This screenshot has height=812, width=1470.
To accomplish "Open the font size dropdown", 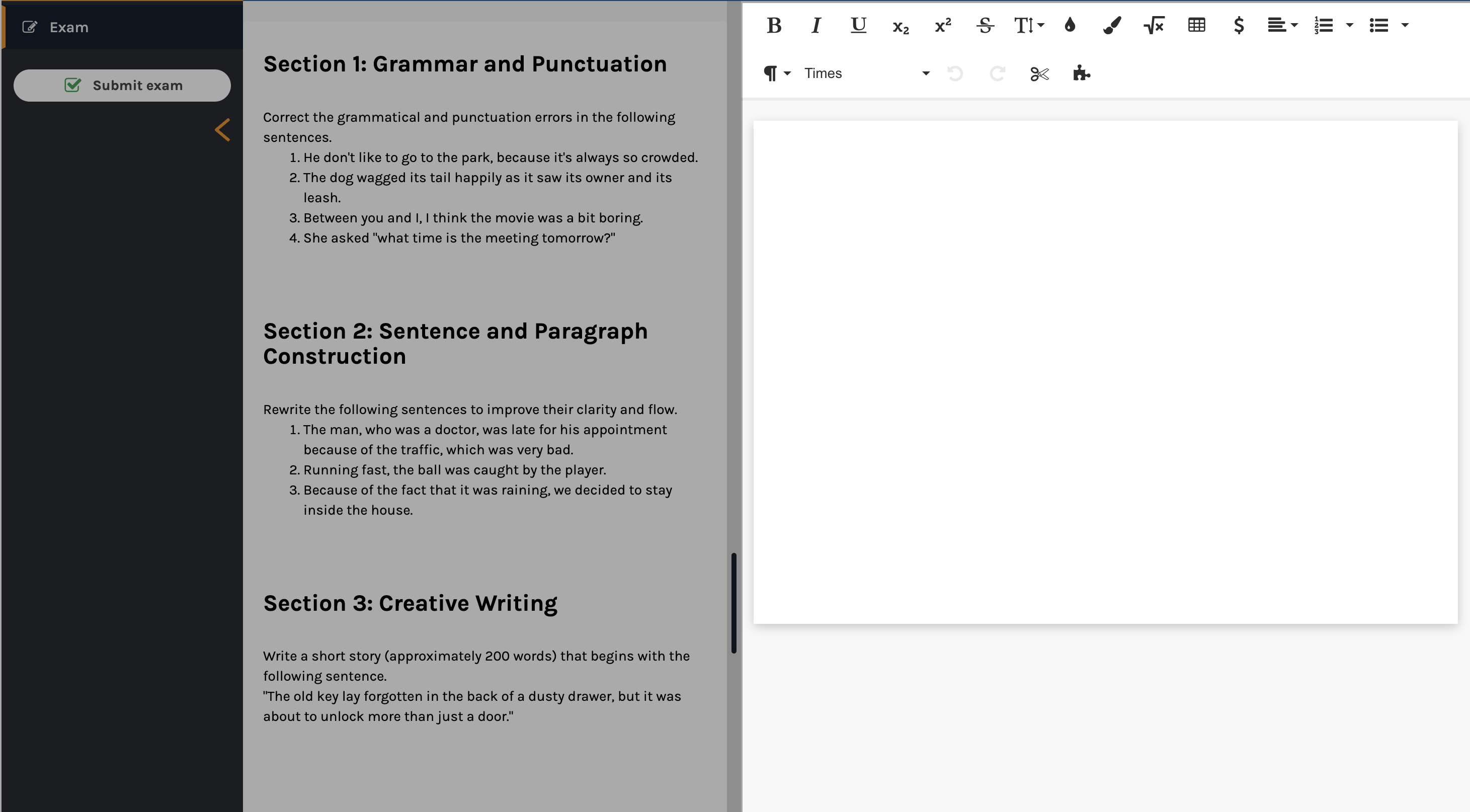I will pyautogui.click(x=1028, y=26).
